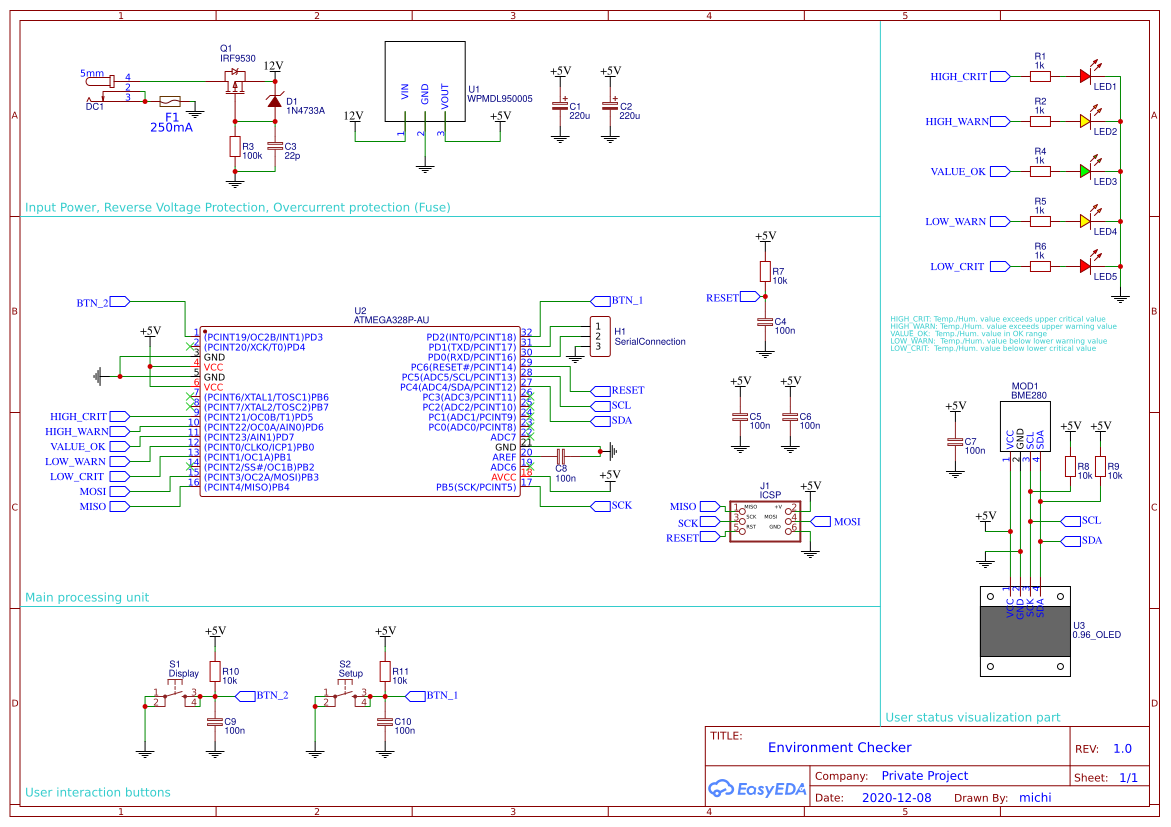Select the WPMDL950005 voltage regulator U1
This screenshot has height=827, width=1171.
pyautogui.click(x=423, y=80)
